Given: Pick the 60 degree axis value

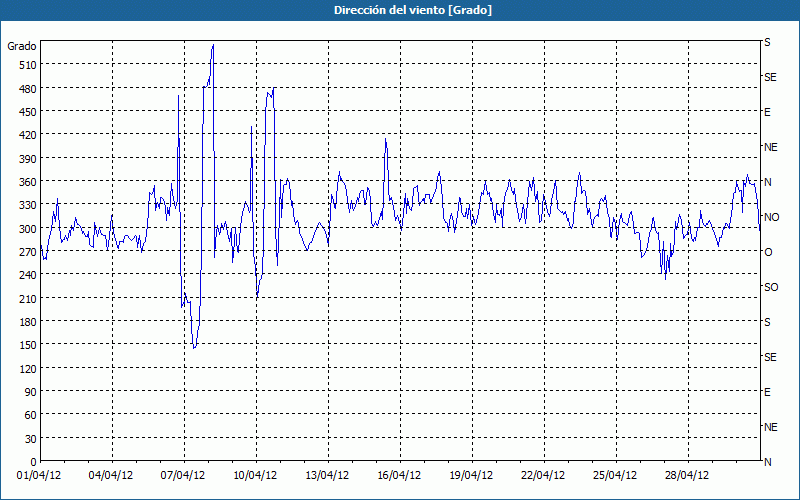Looking at the screenshot, I should click(x=31, y=415).
